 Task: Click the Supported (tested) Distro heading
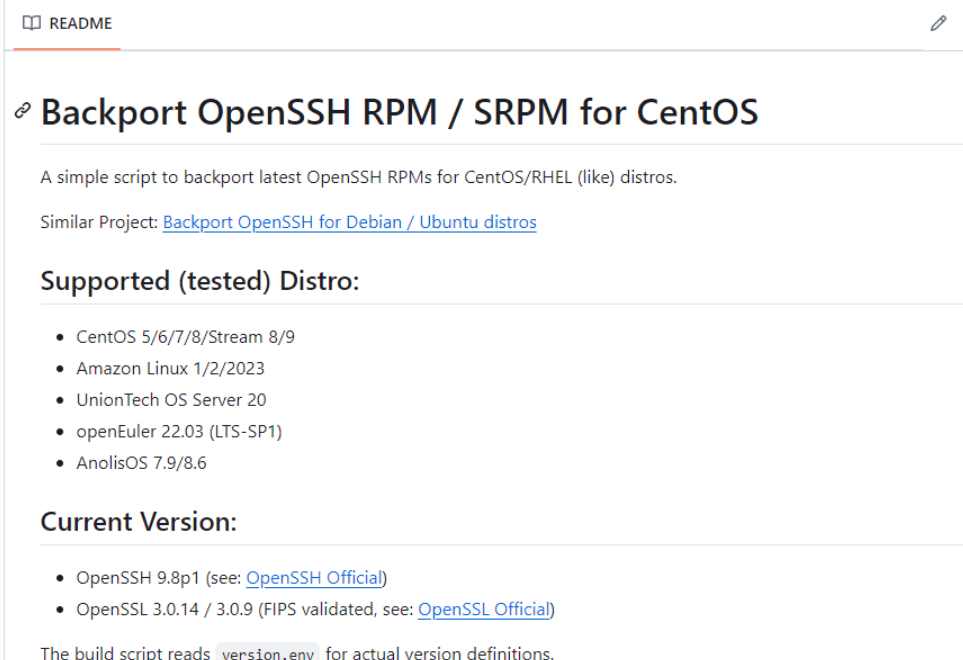[x=199, y=281]
